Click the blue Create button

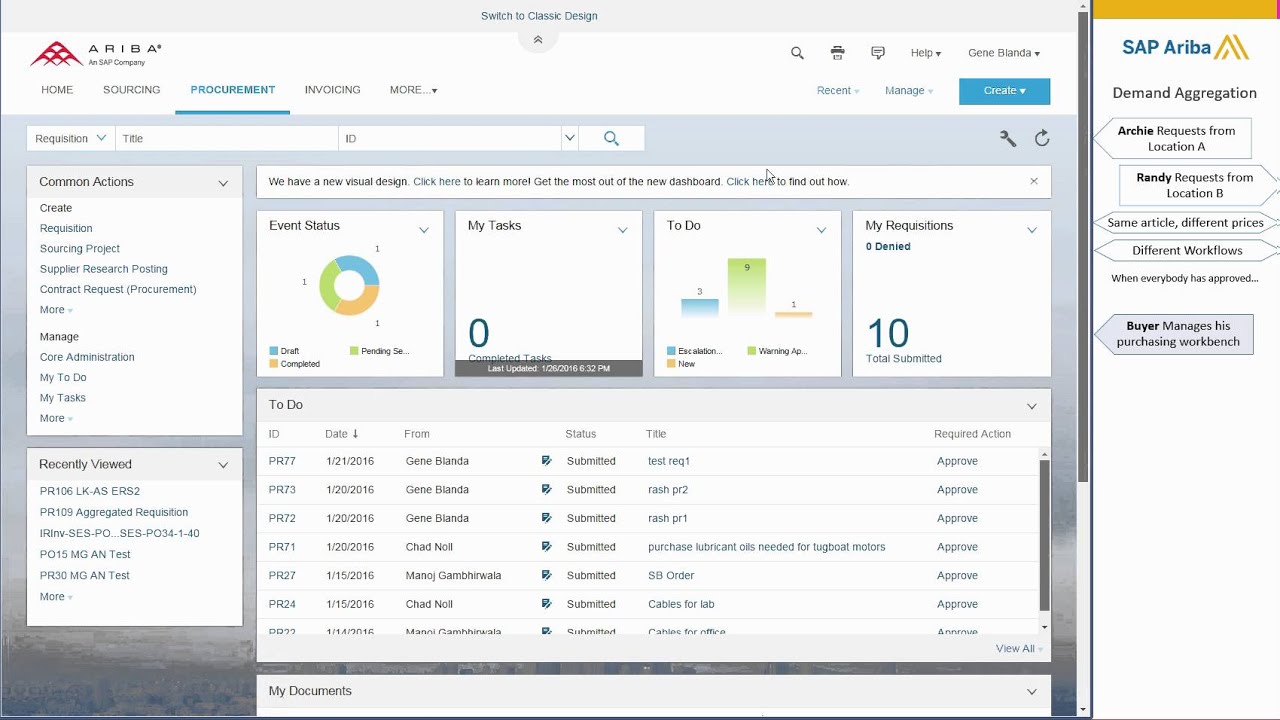point(1004,91)
